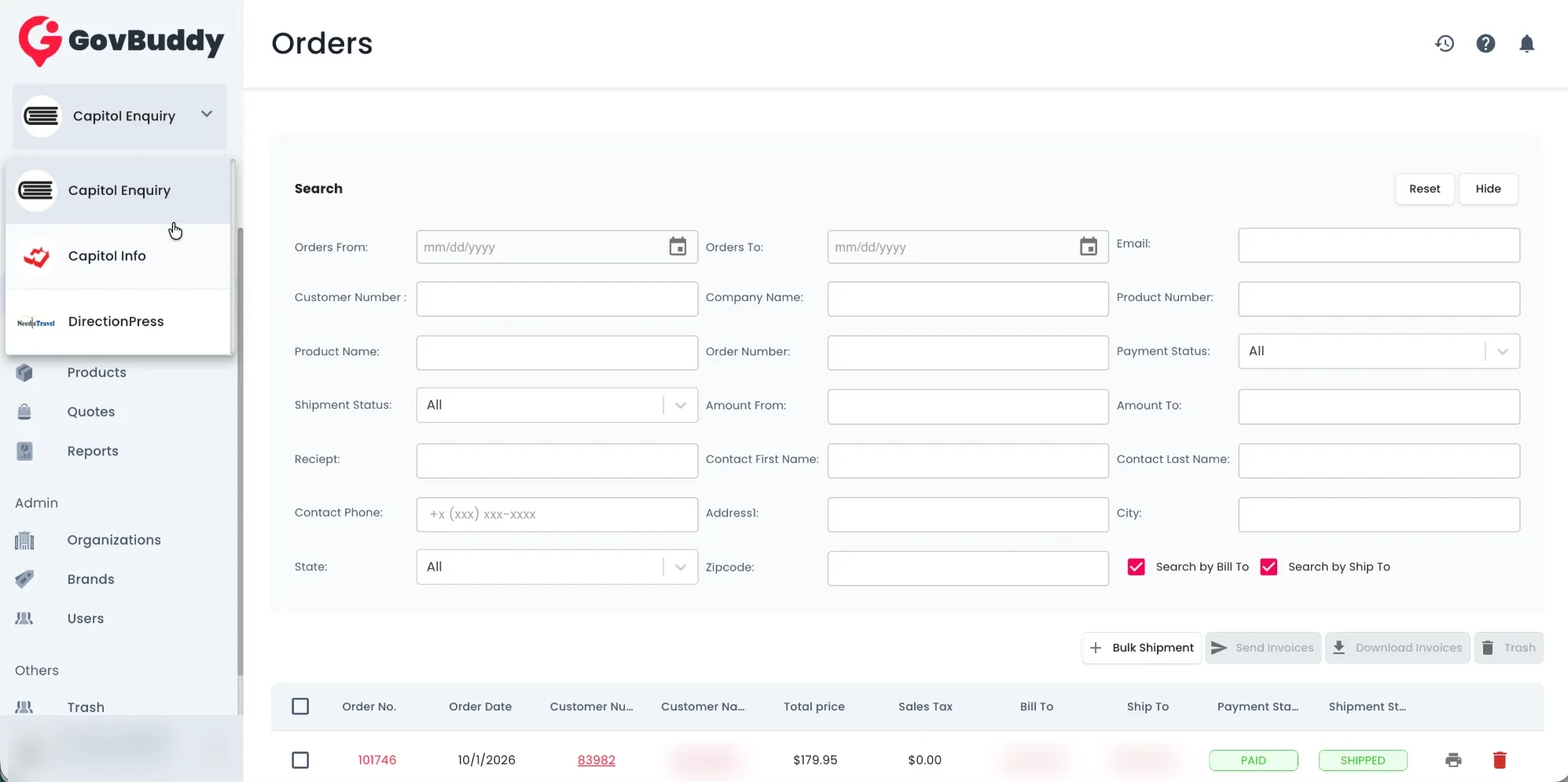Collapse the Capitol Enquiry organization switcher
This screenshot has height=782, width=1568.
point(119,116)
